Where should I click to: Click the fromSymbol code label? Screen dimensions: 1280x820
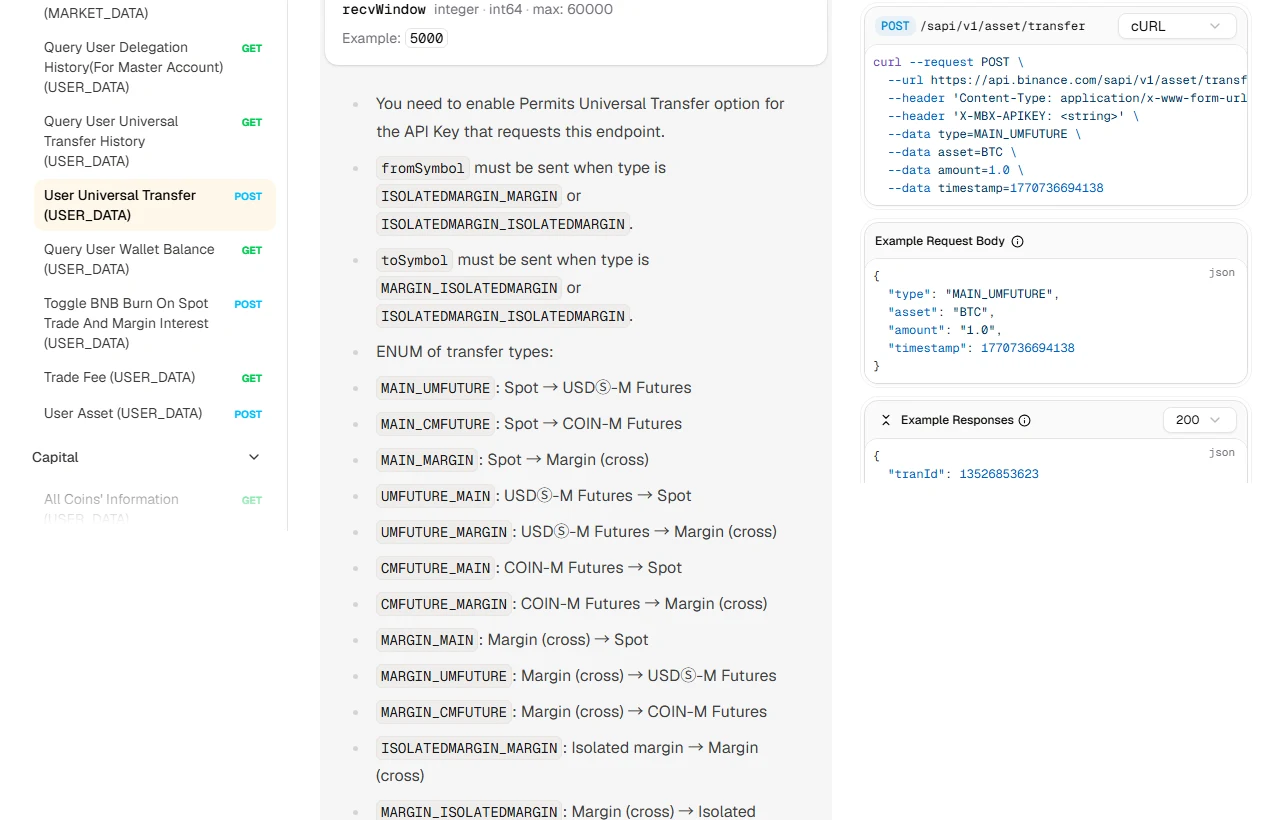[x=423, y=168]
